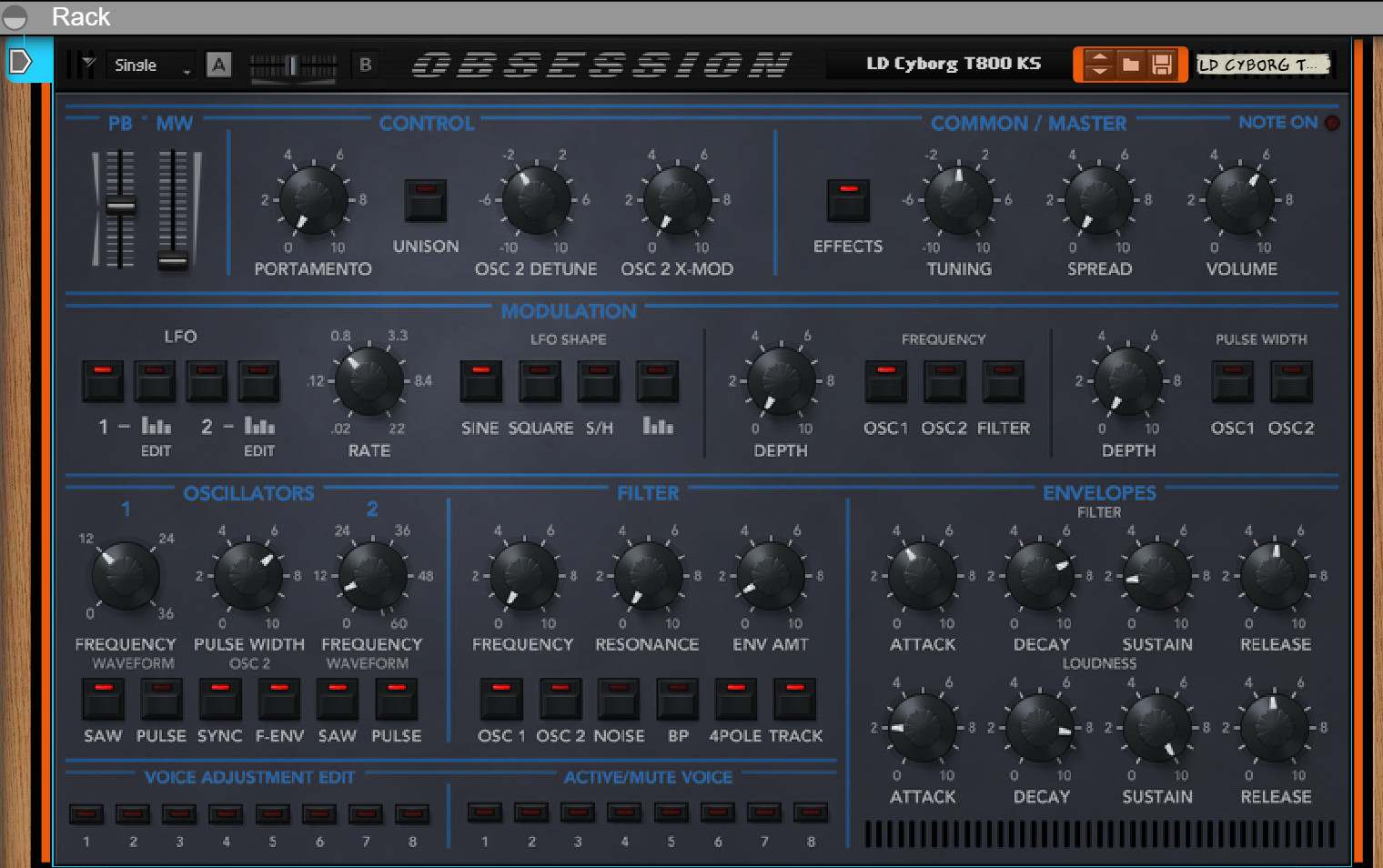Select snapshot A
Image resolution: width=1383 pixels, height=868 pixels.
(218, 65)
